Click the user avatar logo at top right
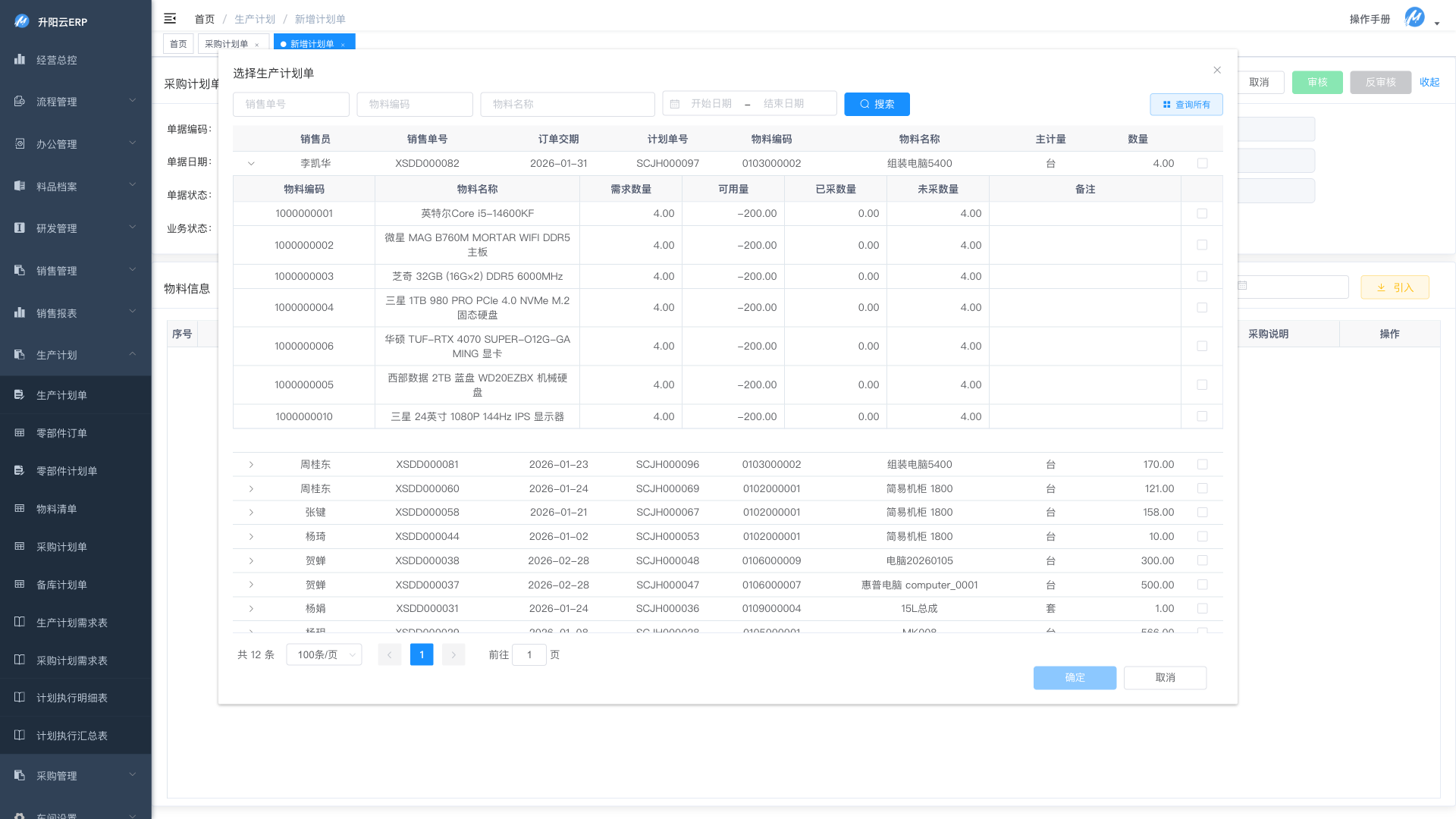 coord(1414,17)
